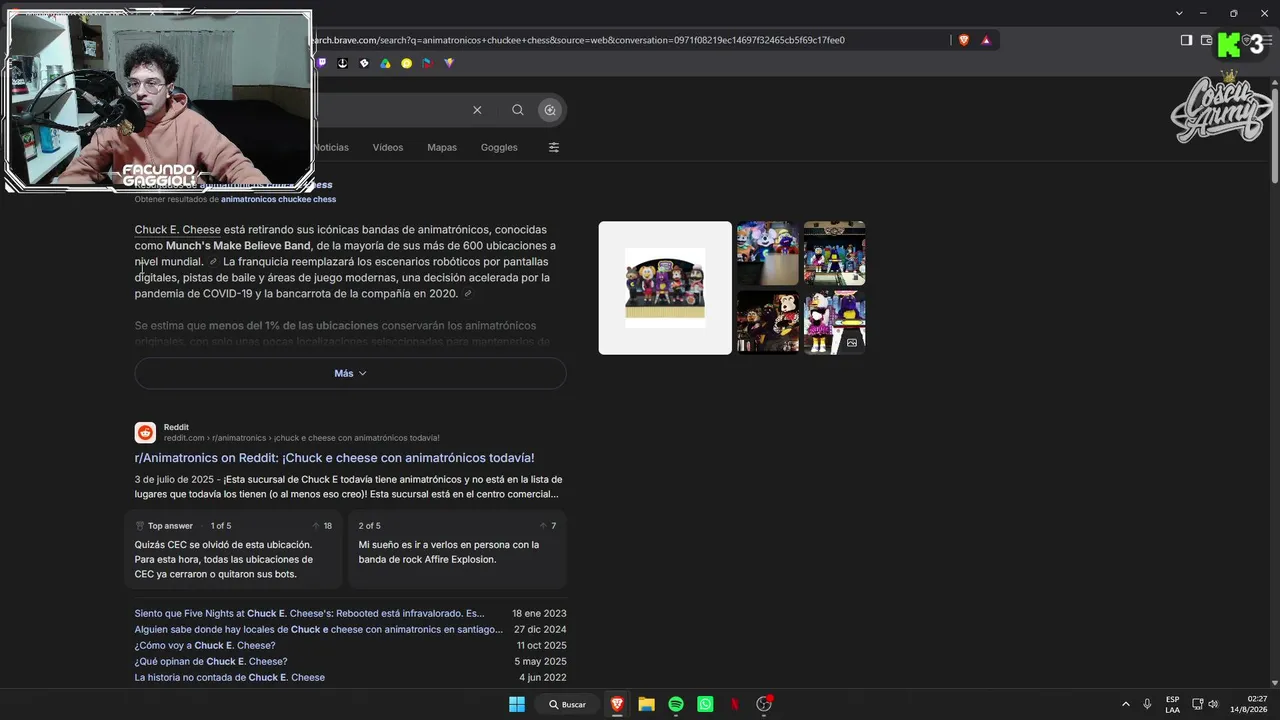Click the citation link icon after '2020.'
The image size is (1280, 720).
[x=468, y=294]
